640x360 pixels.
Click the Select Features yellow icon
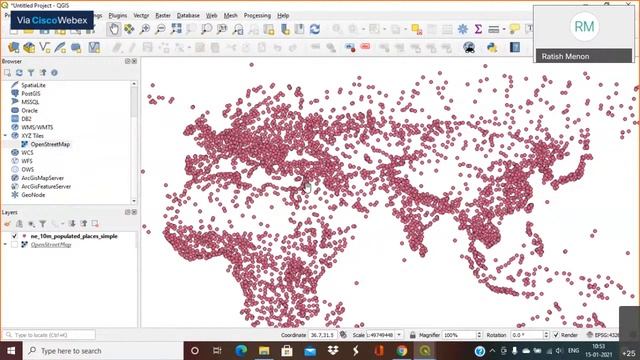point(416,29)
